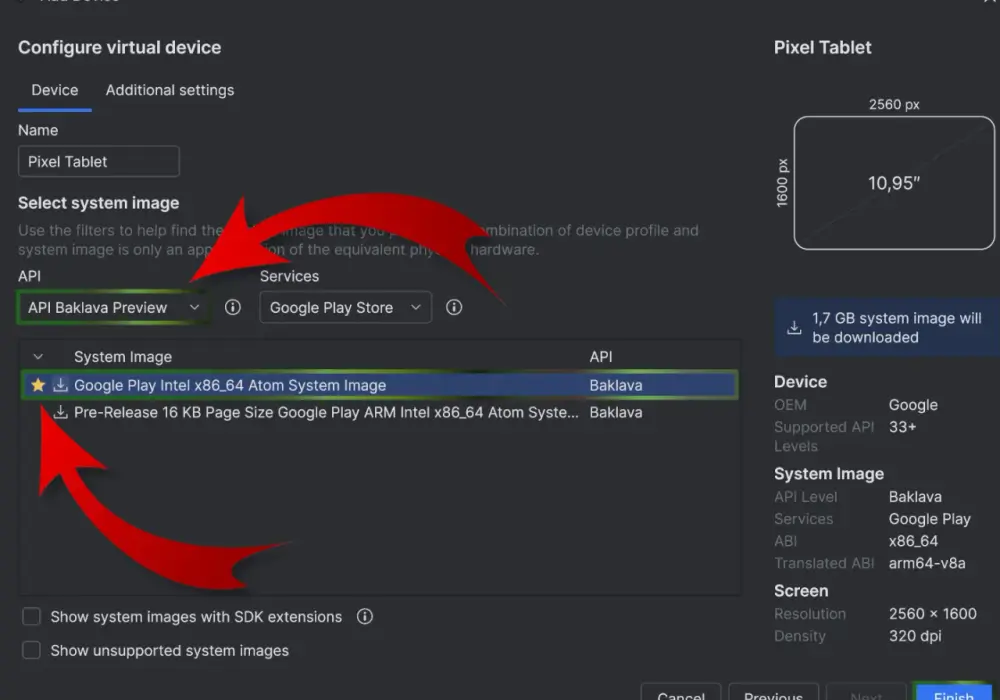Go back with the Previous button
The image size is (1000, 700).
coord(773,694)
